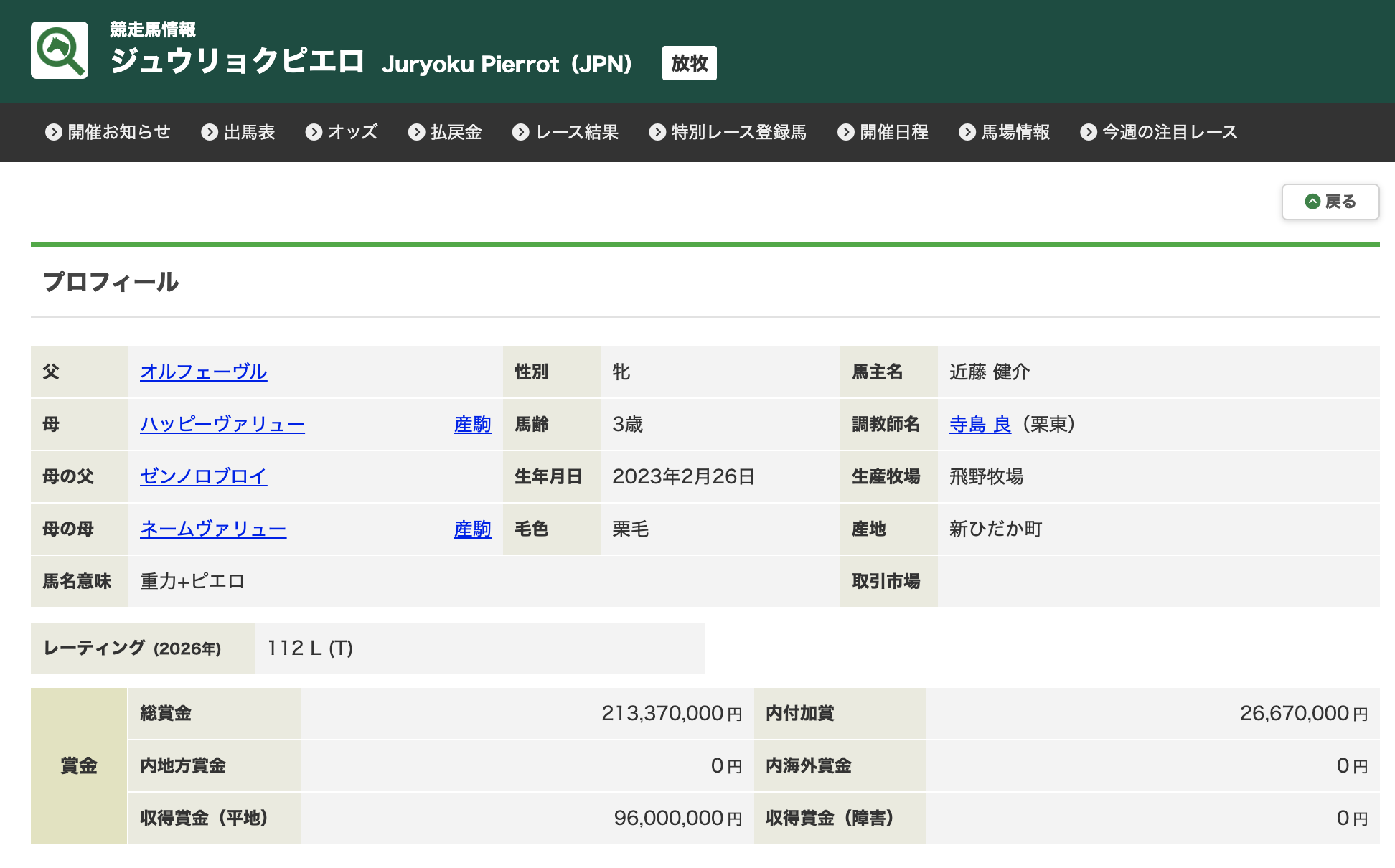Screen dimensions: 1395x868
Task: Click the 競走馬情報 header label
Action: [x=153, y=29]
